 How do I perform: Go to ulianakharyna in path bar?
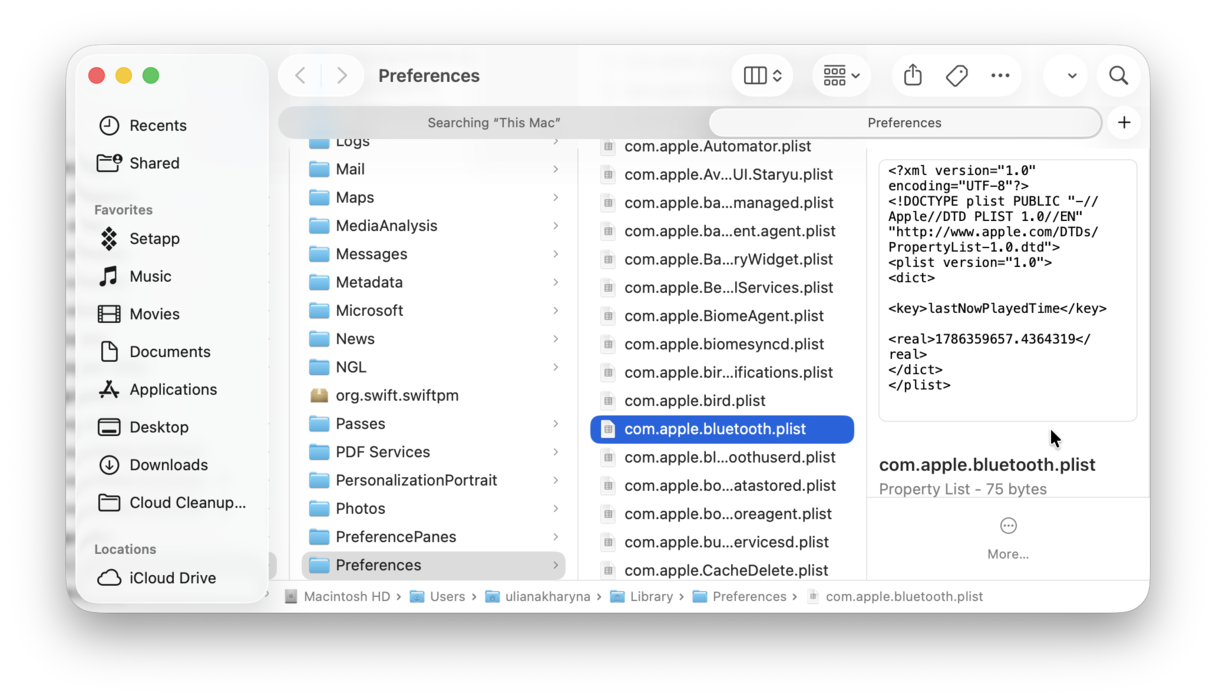coord(538,596)
